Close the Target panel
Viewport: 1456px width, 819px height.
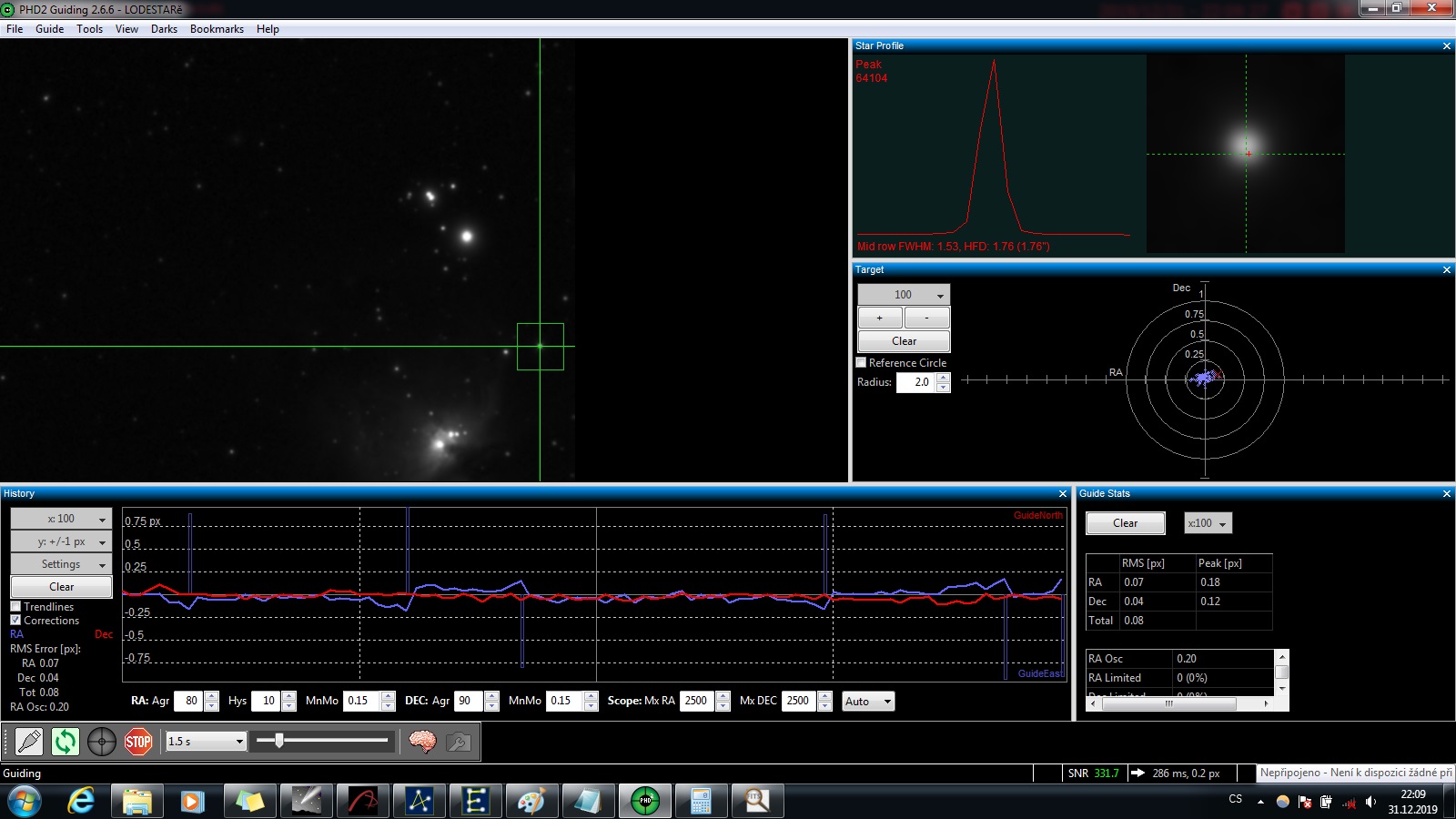pyautogui.click(x=1447, y=269)
